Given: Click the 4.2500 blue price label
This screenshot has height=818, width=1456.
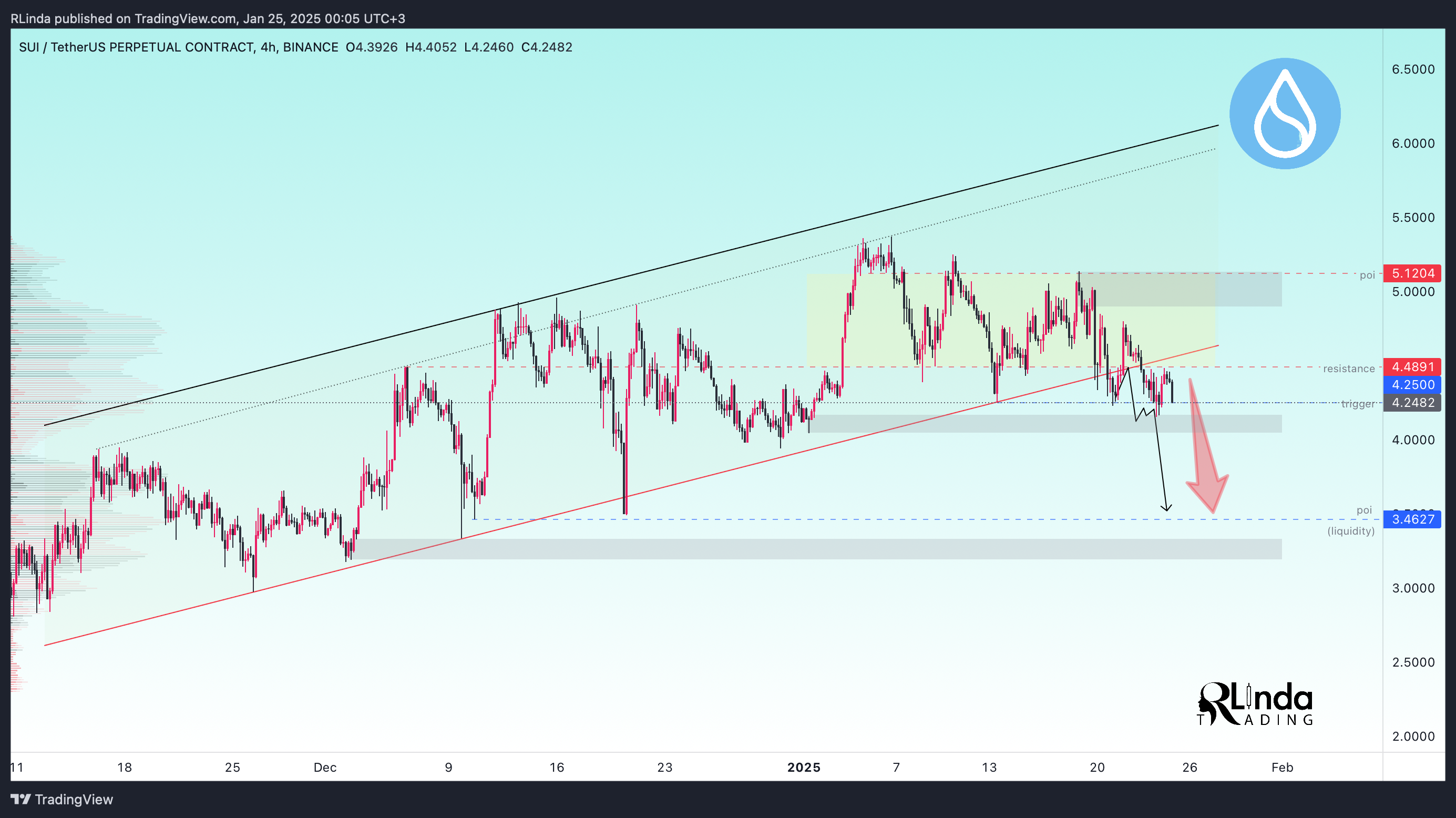Looking at the screenshot, I should pos(1412,385).
